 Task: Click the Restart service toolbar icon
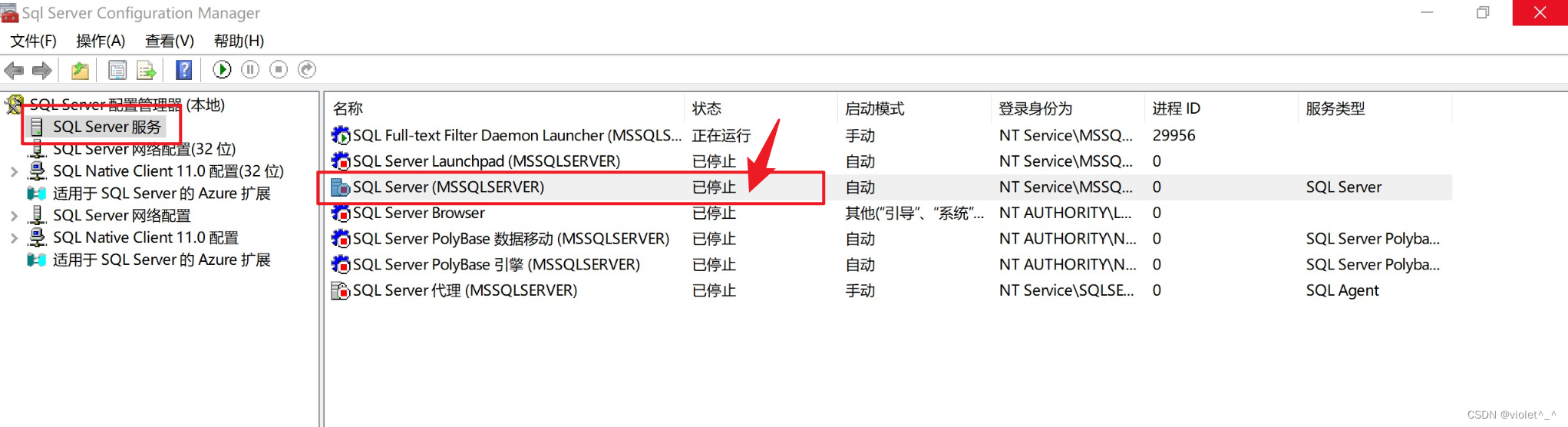[307, 70]
